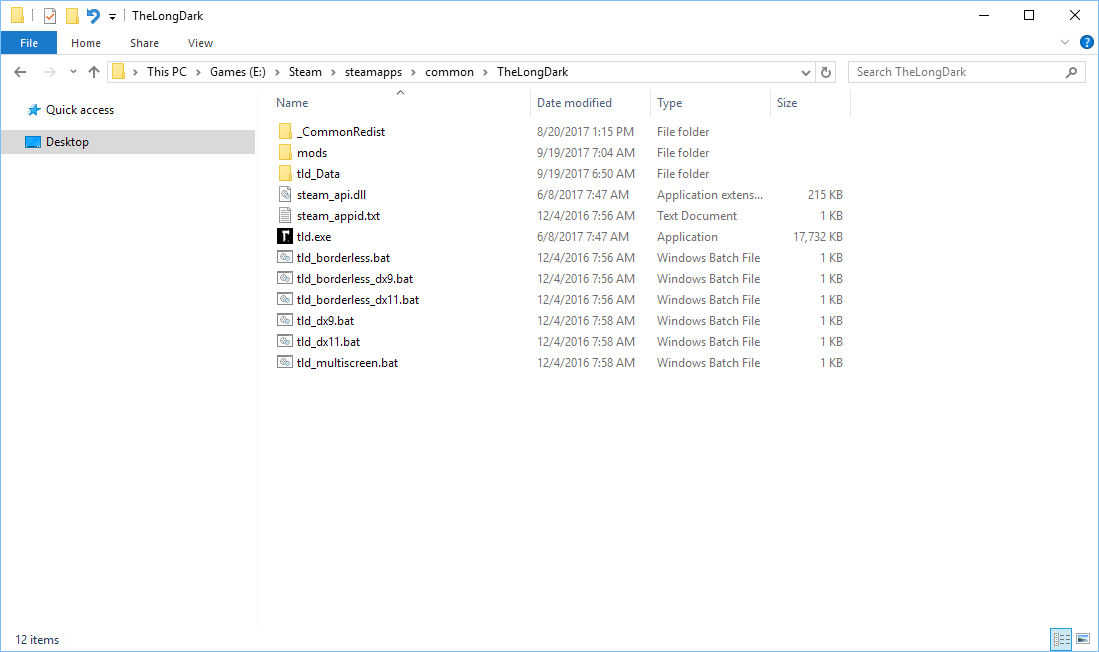1099x652 pixels.
Task: Expand the chevron after steamapps breadcrumb
Action: click(x=414, y=72)
